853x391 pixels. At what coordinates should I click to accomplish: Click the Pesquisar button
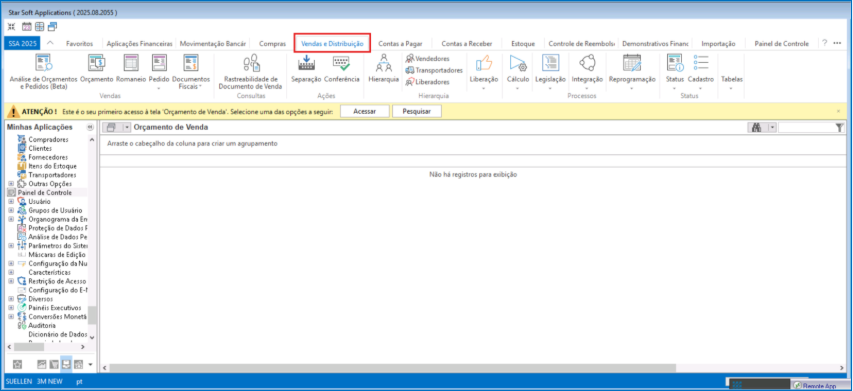pos(417,111)
